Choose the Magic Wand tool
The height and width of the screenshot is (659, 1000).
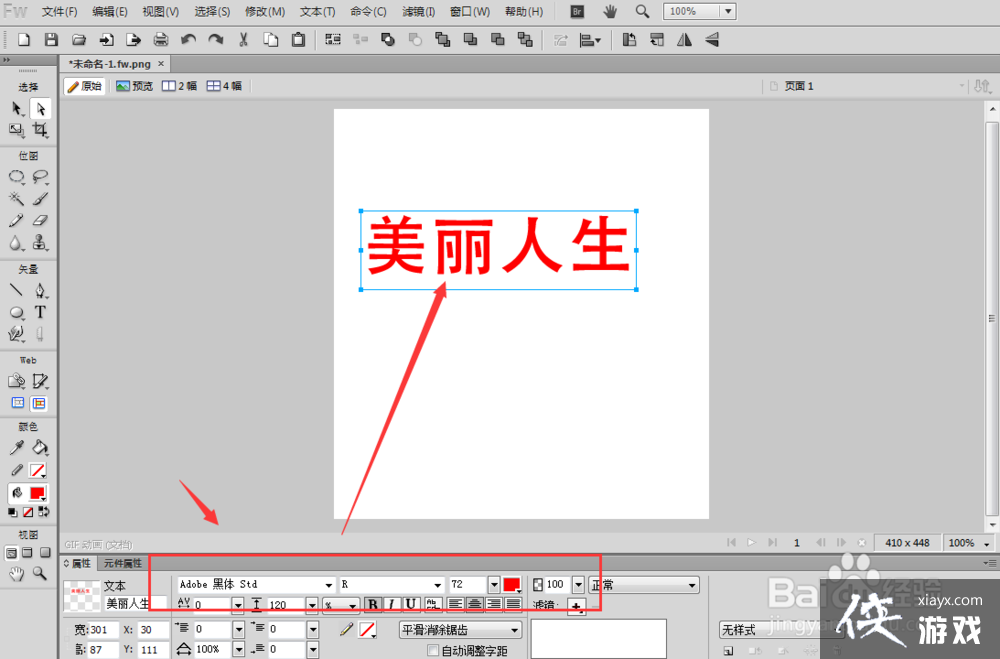coord(17,199)
